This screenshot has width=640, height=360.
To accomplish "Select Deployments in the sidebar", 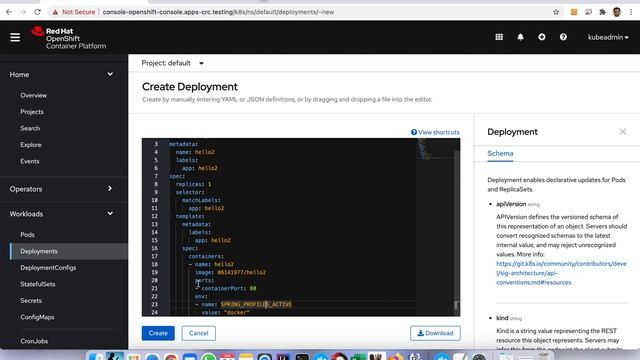I will tap(69, 251).
